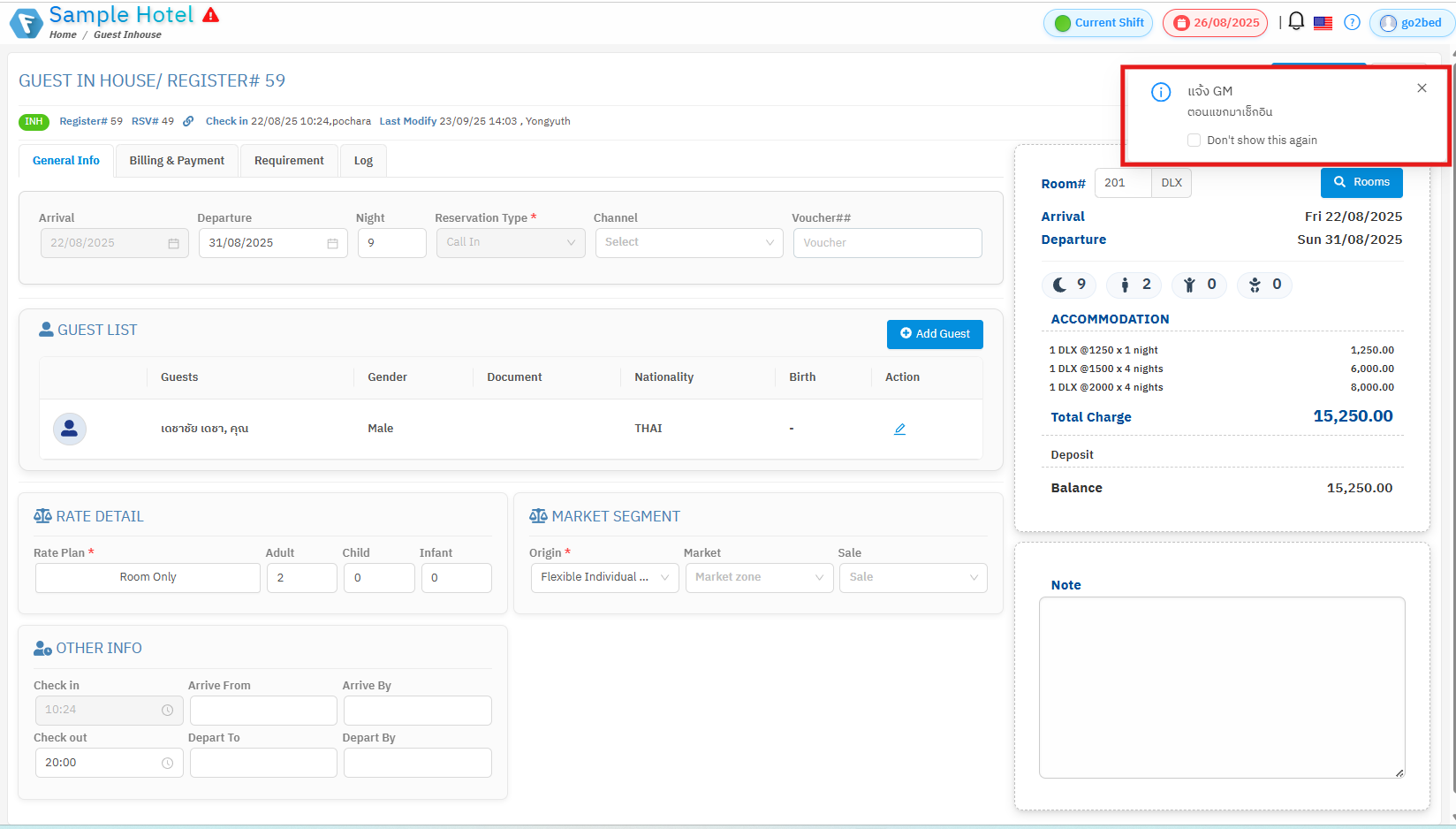This screenshot has height=829, width=1456.
Task: Open the Departure date calendar icon
Action: (332, 244)
